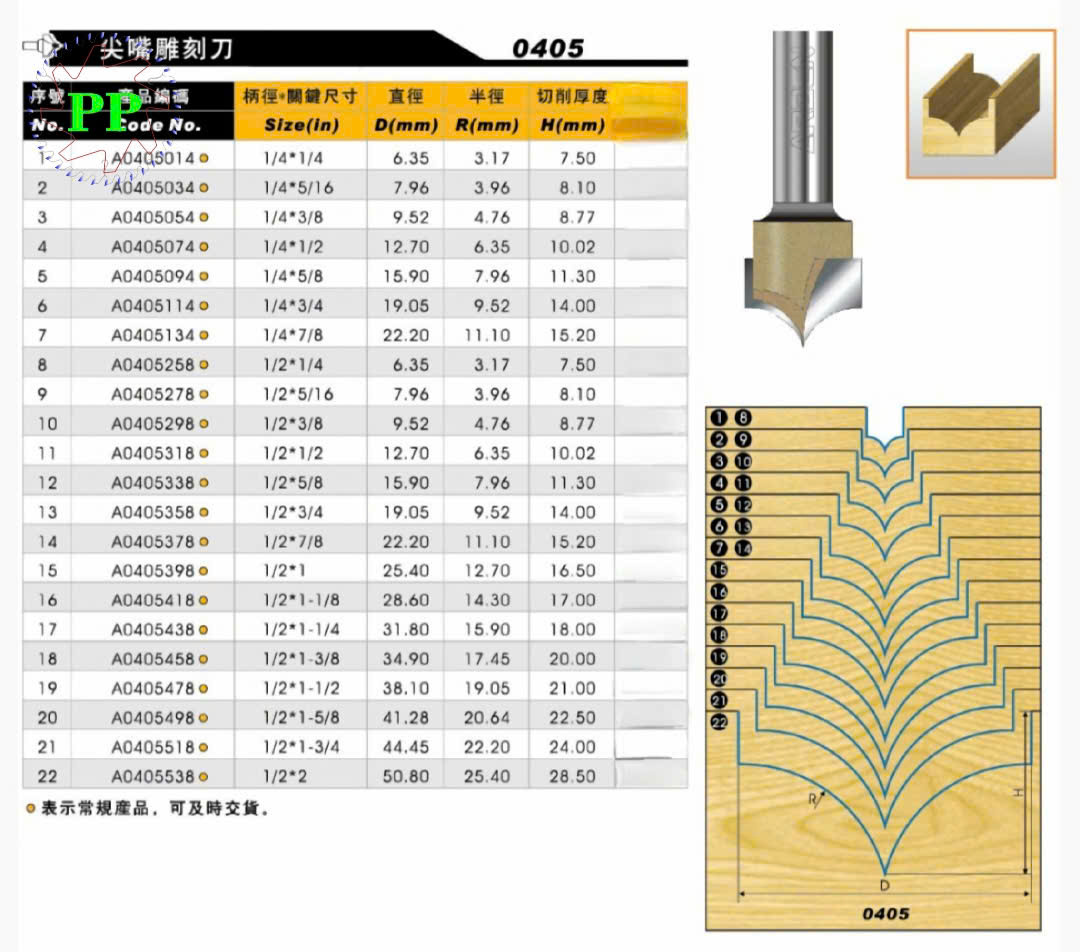Select product code A0405114
The image size is (1080, 952).
tap(153, 306)
